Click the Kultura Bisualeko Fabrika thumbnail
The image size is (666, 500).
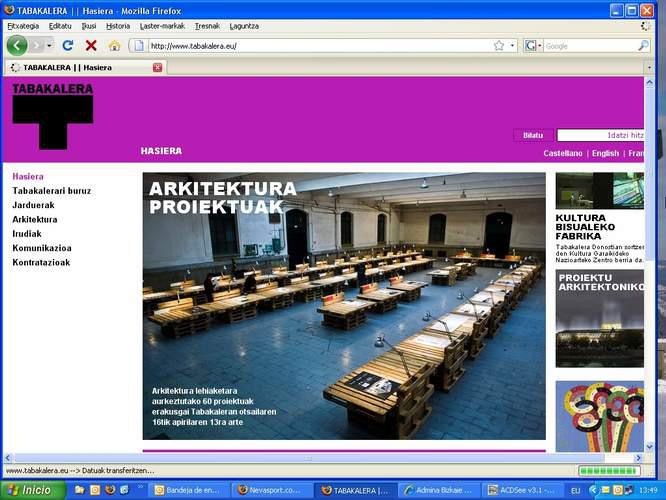[600, 191]
